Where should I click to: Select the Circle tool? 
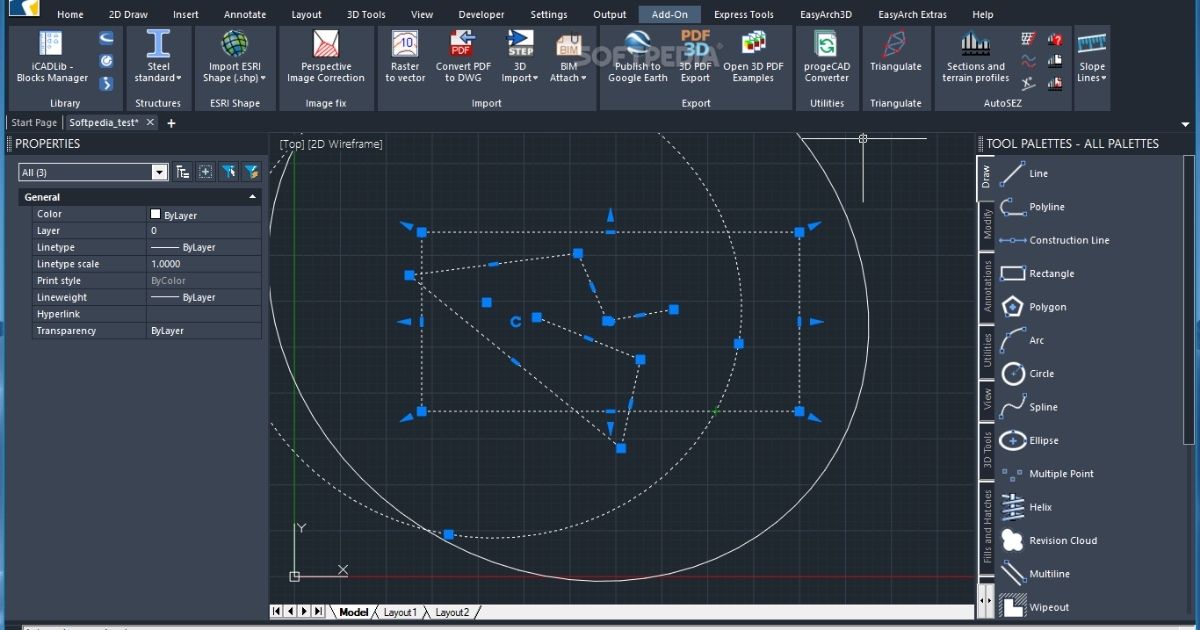click(1027, 373)
